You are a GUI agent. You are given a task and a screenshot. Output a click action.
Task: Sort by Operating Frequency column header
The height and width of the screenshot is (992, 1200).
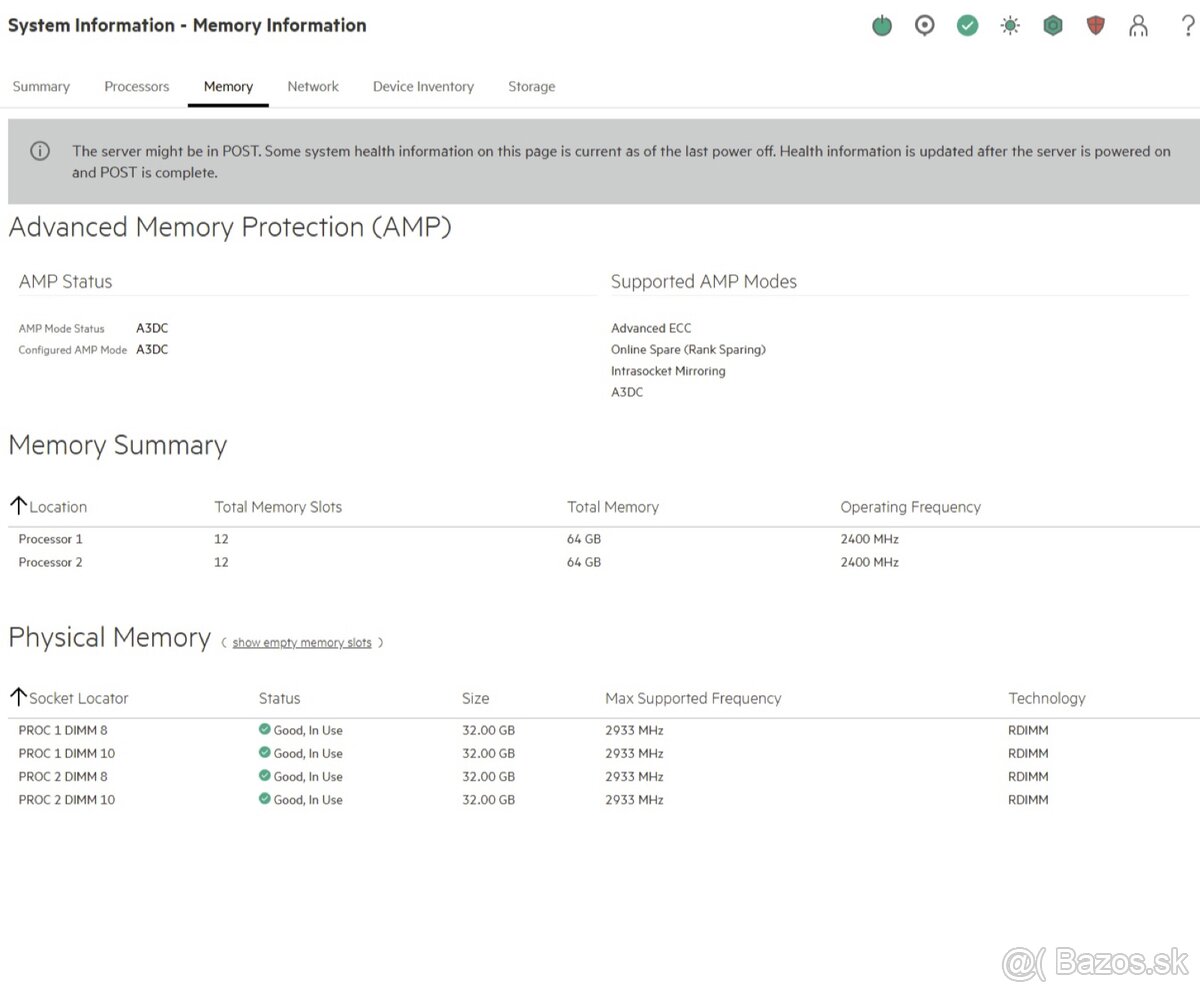click(911, 507)
